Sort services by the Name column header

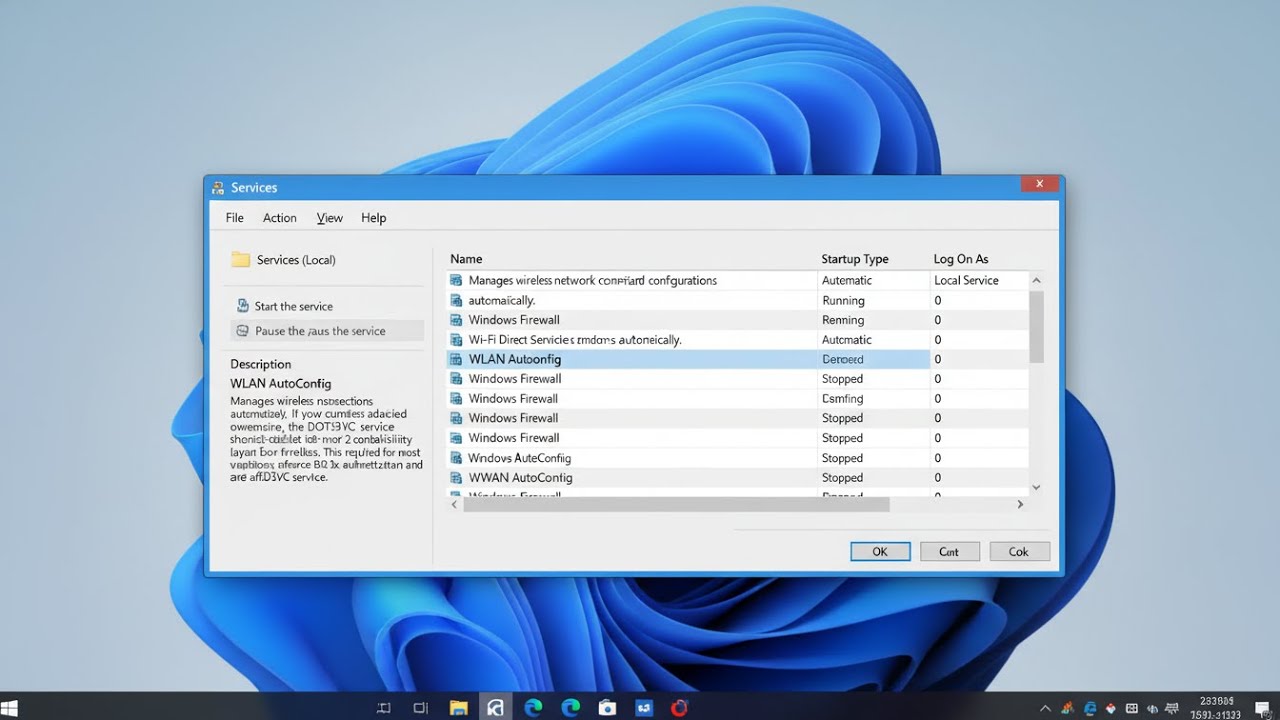(466, 259)
